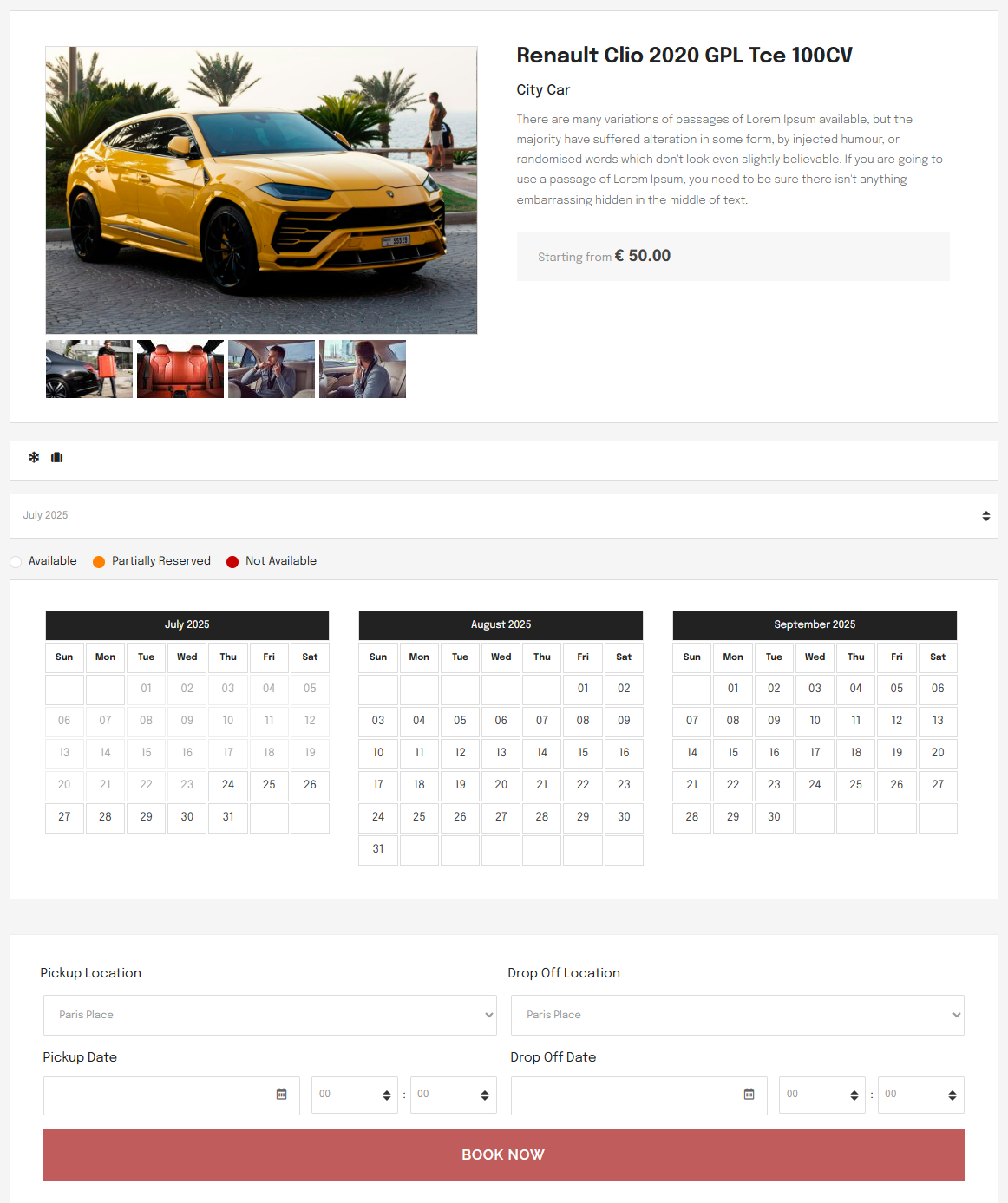This screenshot has height=1203, width=1008.
Task: Expand the Drop Off Location dropdown
Action: click(x=737, y=1015)
